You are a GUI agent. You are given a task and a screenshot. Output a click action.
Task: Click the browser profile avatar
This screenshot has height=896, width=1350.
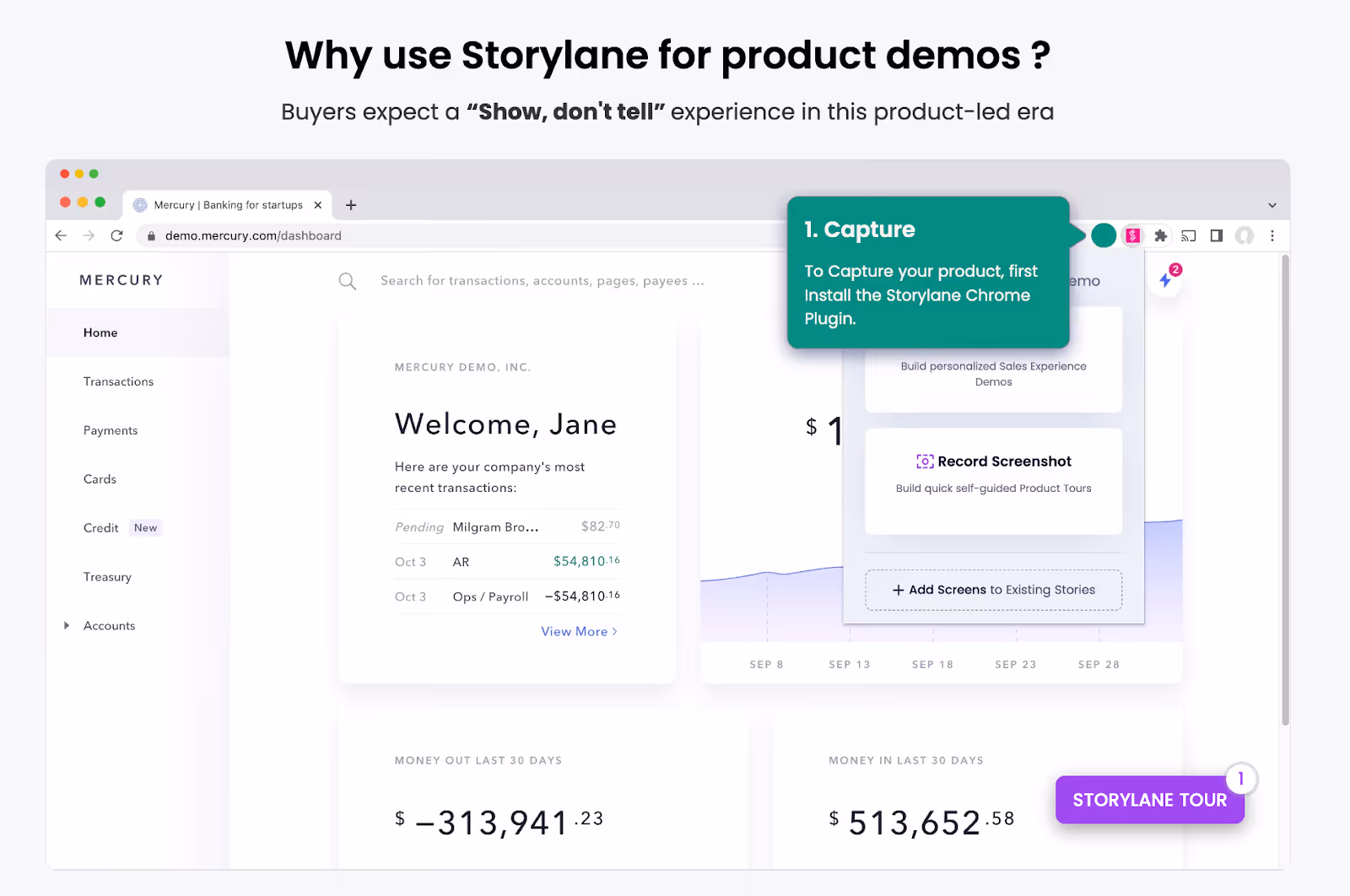point(1245,236)
